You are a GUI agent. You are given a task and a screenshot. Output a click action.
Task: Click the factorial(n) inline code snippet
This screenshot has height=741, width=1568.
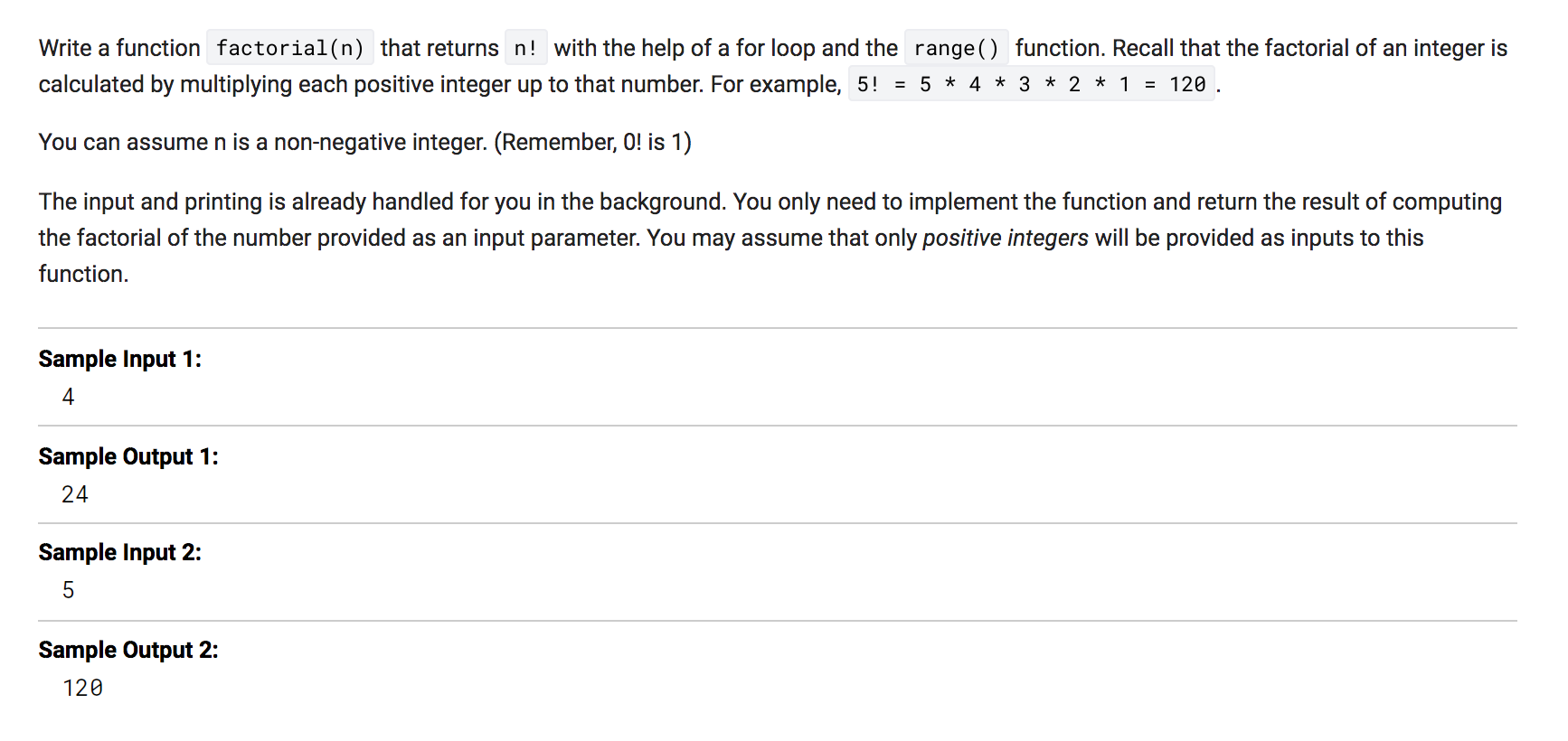[x=289, y=48]
